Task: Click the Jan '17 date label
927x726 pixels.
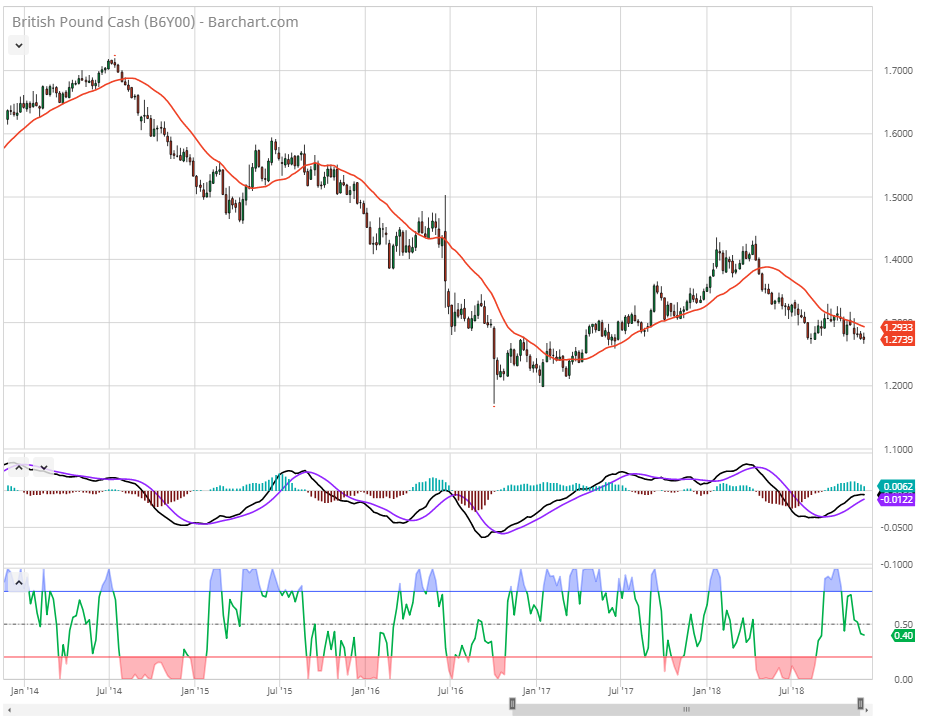Action: pyautogui.click(x=536, y=691)
